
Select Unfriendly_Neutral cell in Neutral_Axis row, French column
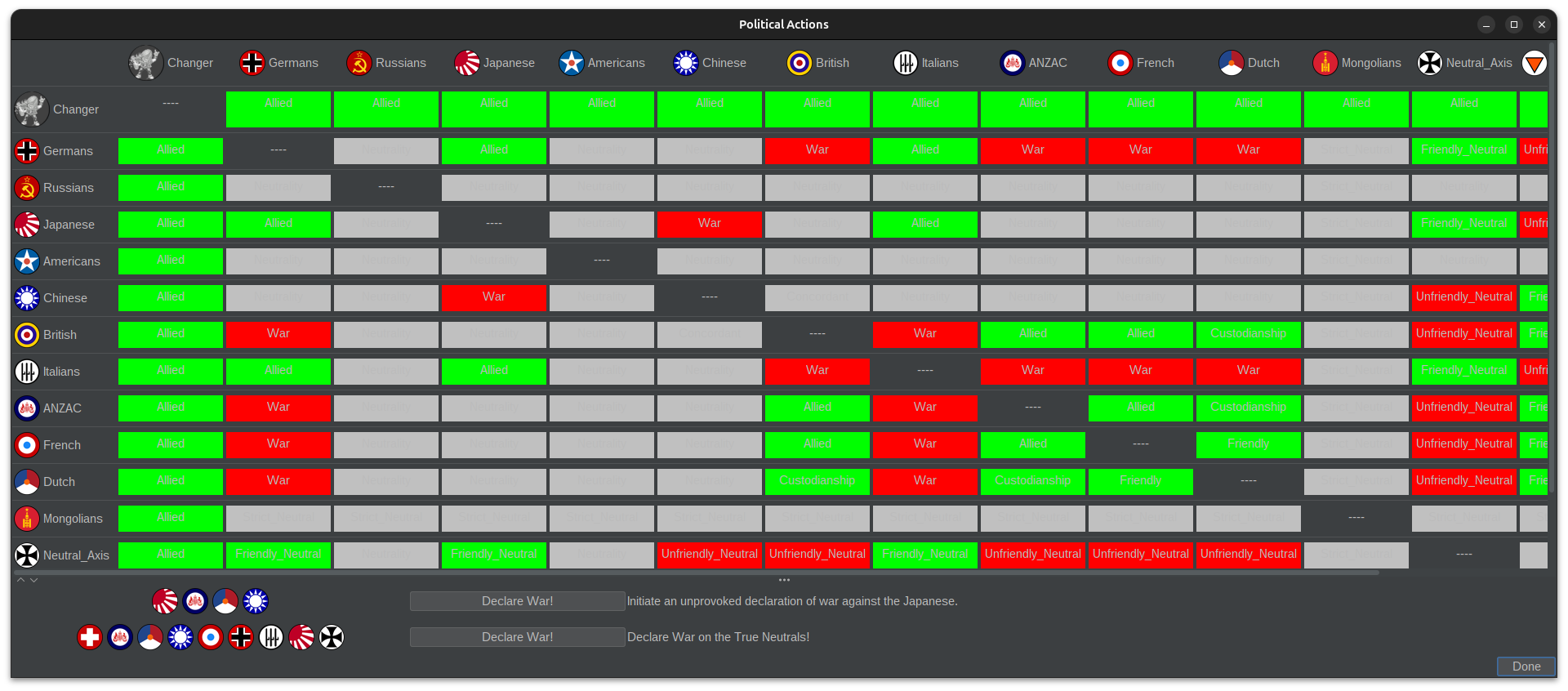click(1141, 555)
